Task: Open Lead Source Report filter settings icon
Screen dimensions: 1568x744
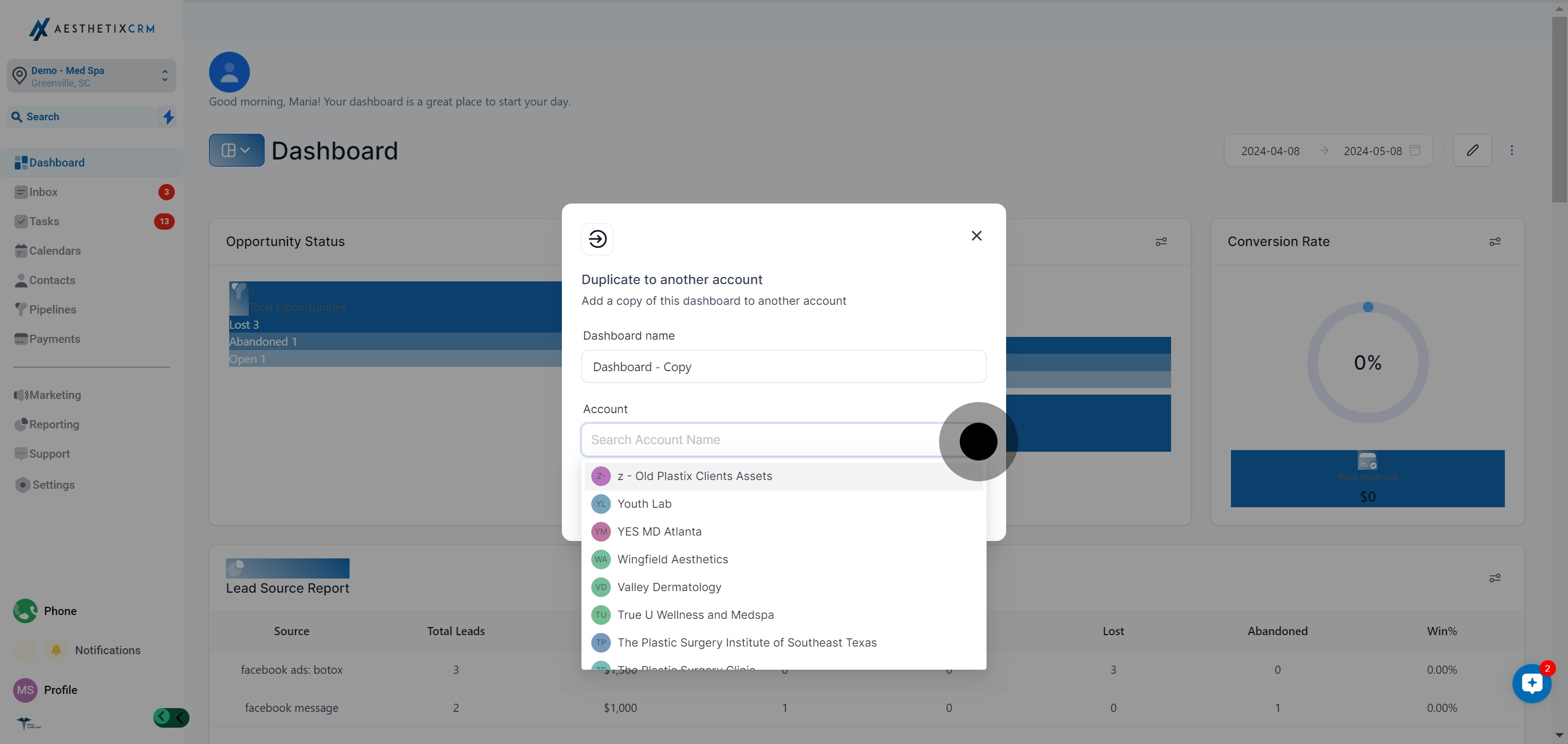Action: pos(1494,578)
